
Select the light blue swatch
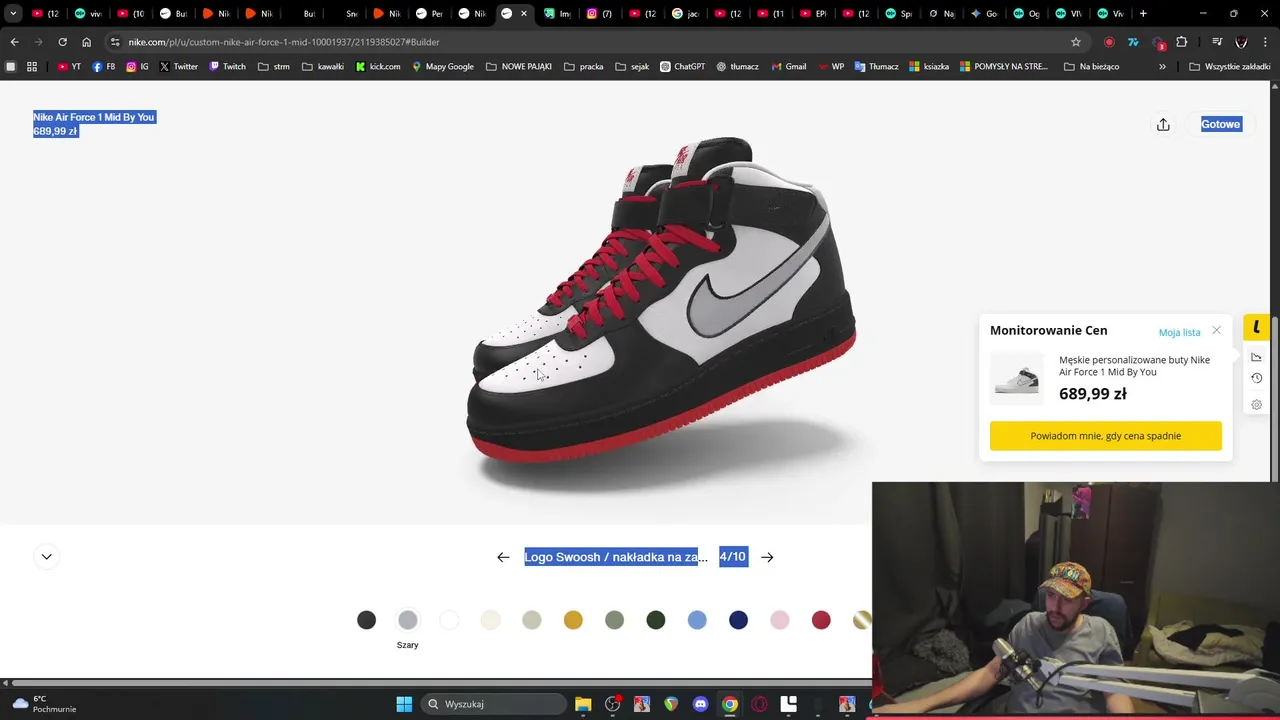coord(697,620)
